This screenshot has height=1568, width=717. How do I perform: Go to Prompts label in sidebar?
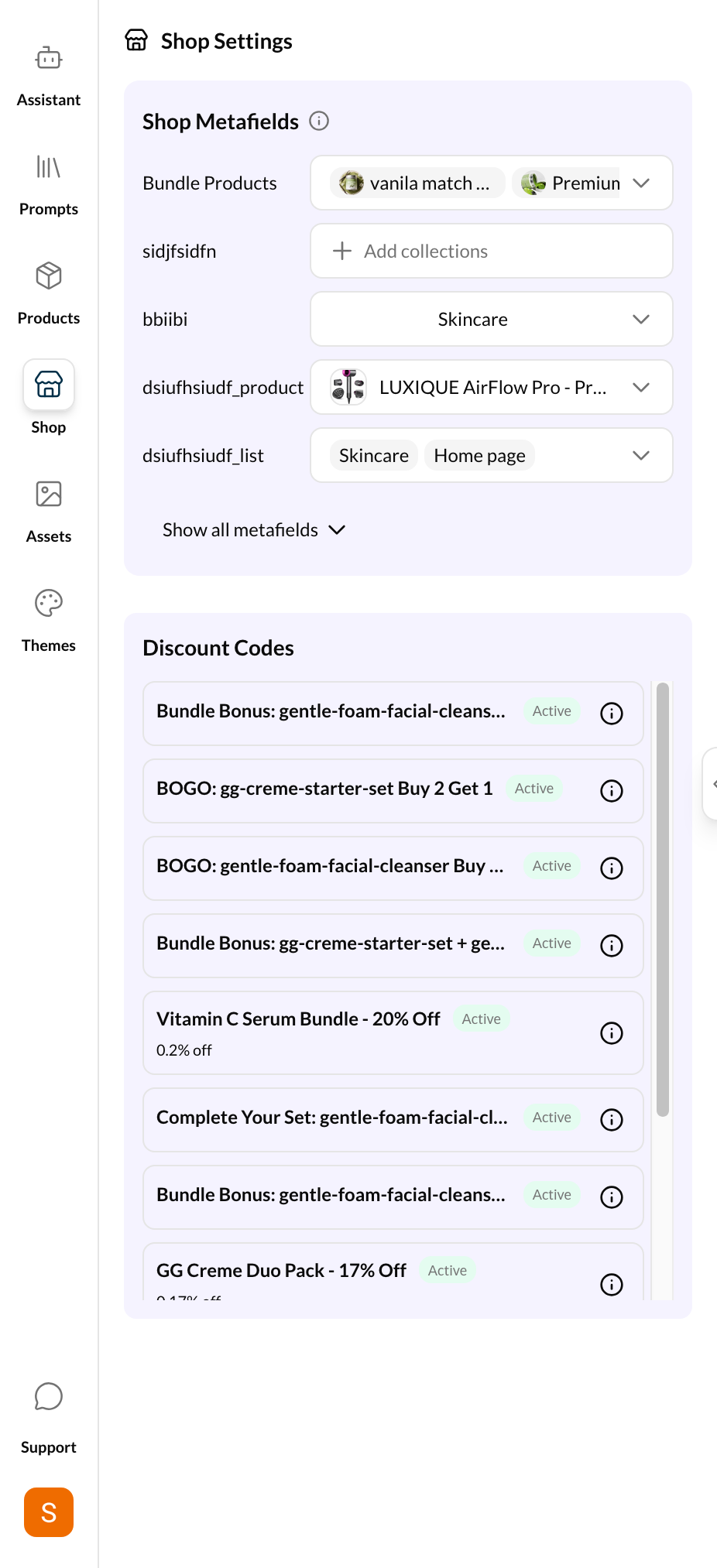coord(49,209)
